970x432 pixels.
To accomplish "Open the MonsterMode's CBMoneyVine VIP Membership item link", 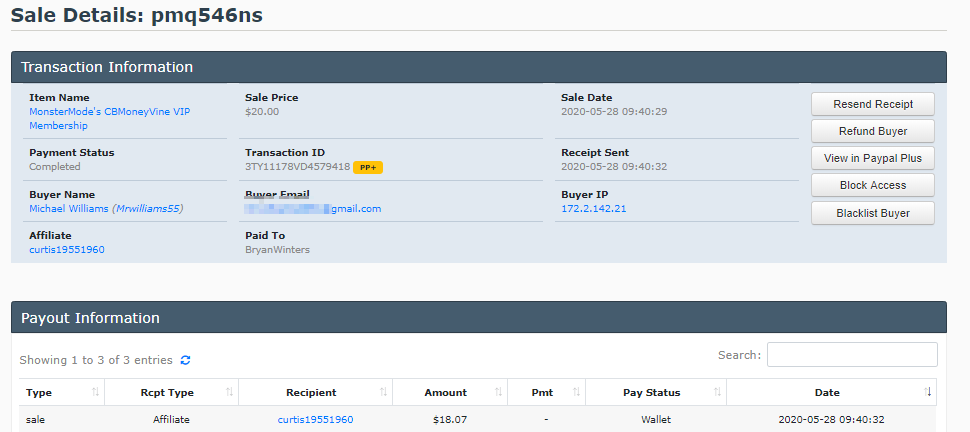I will (x=109, y=119).
